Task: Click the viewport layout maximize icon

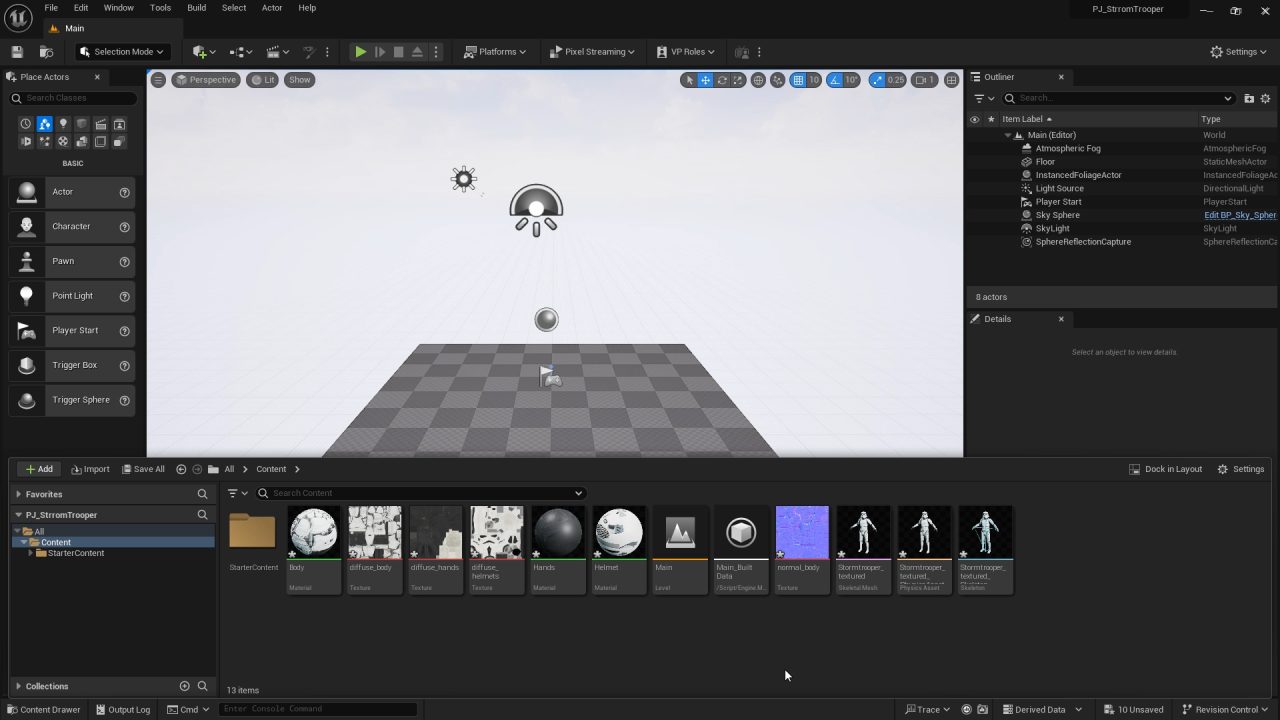Action: pos(951,80)
